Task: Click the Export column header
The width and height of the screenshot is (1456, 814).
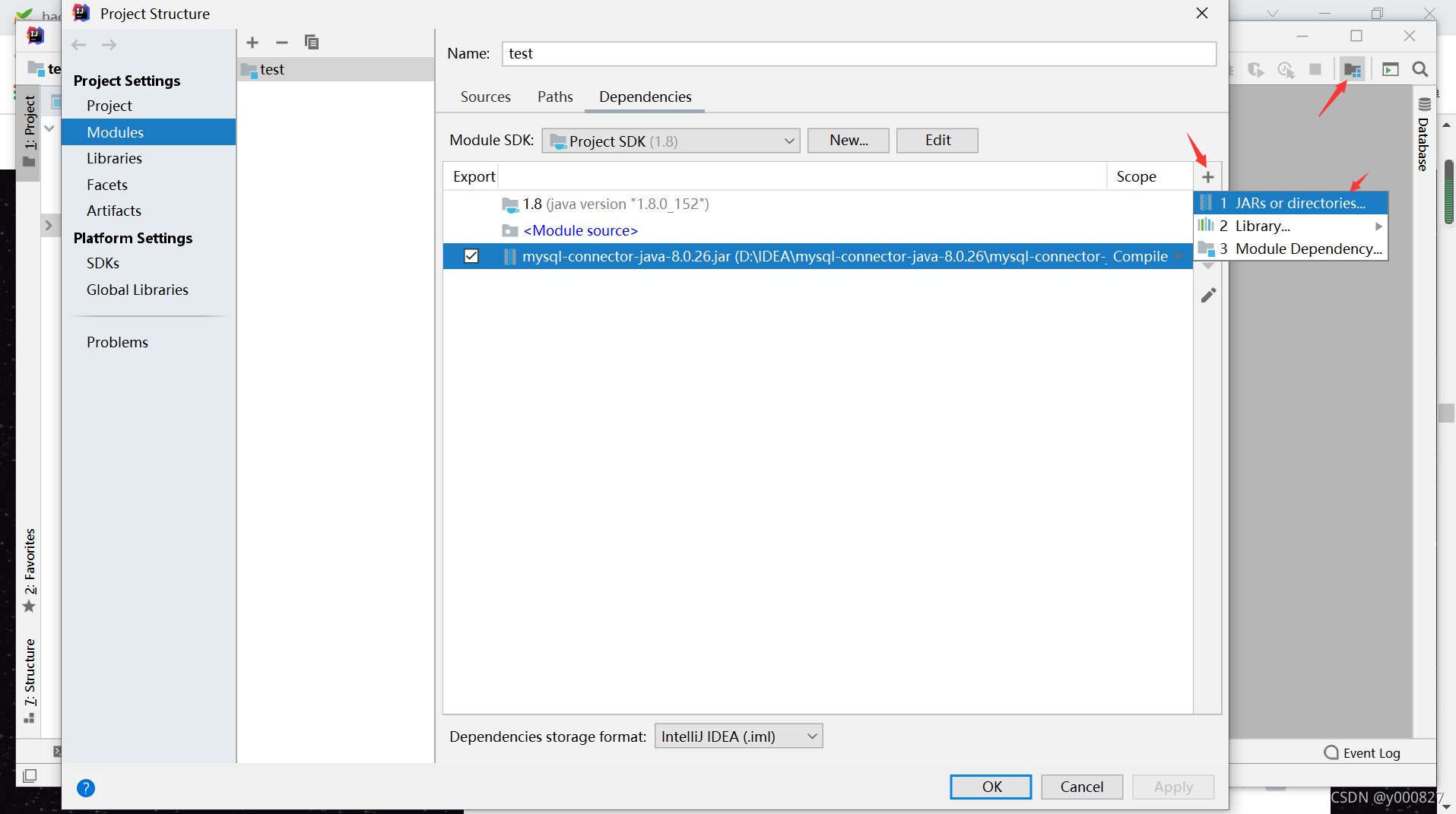Action: point(474,177)
